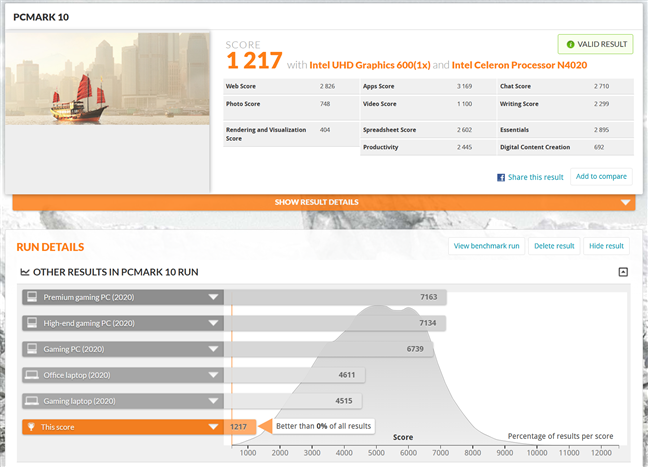Click the junk boat benchmark thumbnail image
Image resolution: width=648 pixels, height=467 pixels.
107,79
